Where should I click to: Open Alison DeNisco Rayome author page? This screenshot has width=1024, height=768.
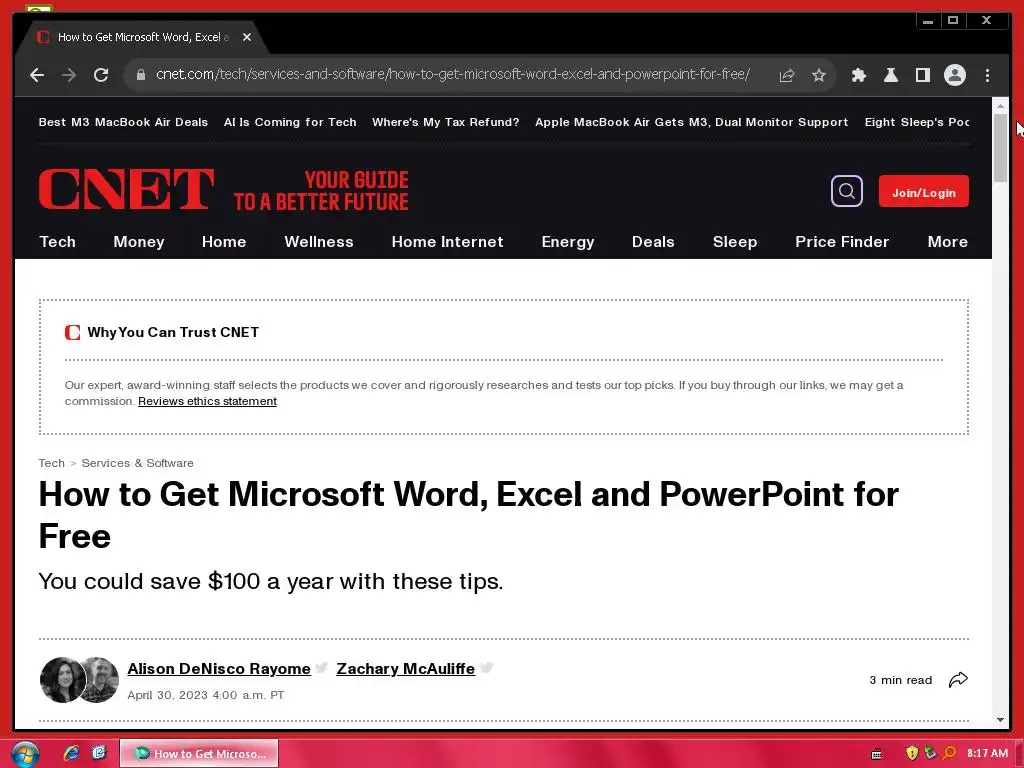coord(219,669)
